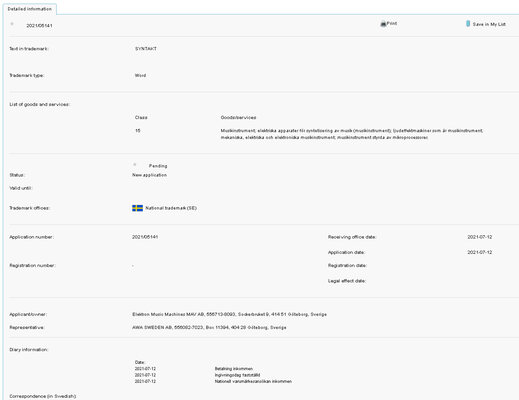The height and width of the screenshot is (400, 519).
Task: Click the Swedish flag icon
Action: pos(137,208)
